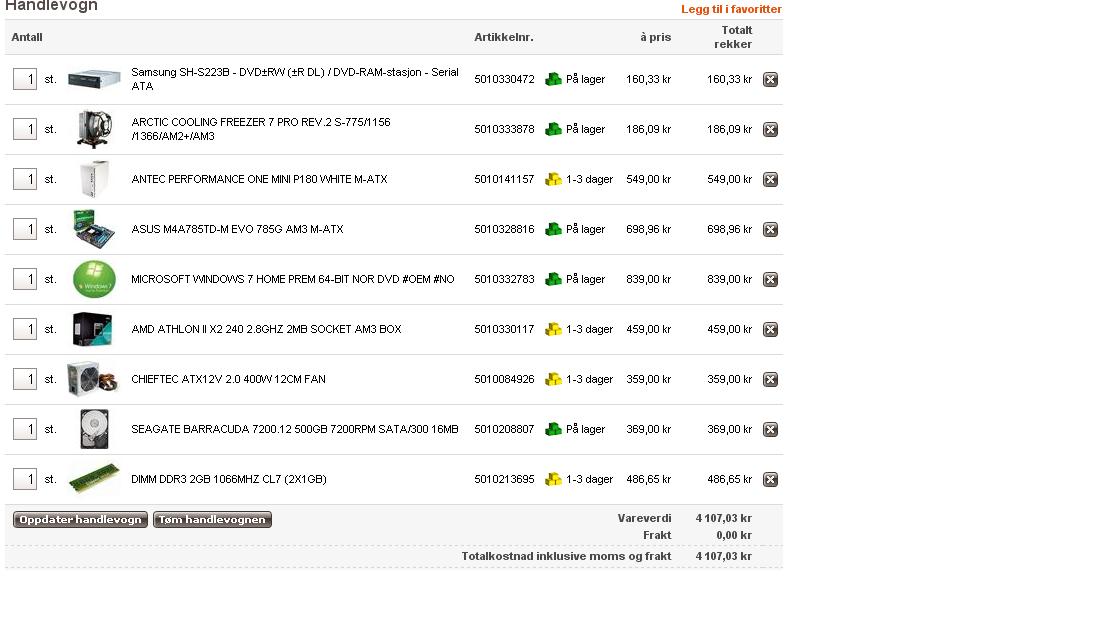The width and height of the screenshot is (1103, 634).
Task: Click green stock icon for Arctic Cooling Freezer
Action: (554, 129)
